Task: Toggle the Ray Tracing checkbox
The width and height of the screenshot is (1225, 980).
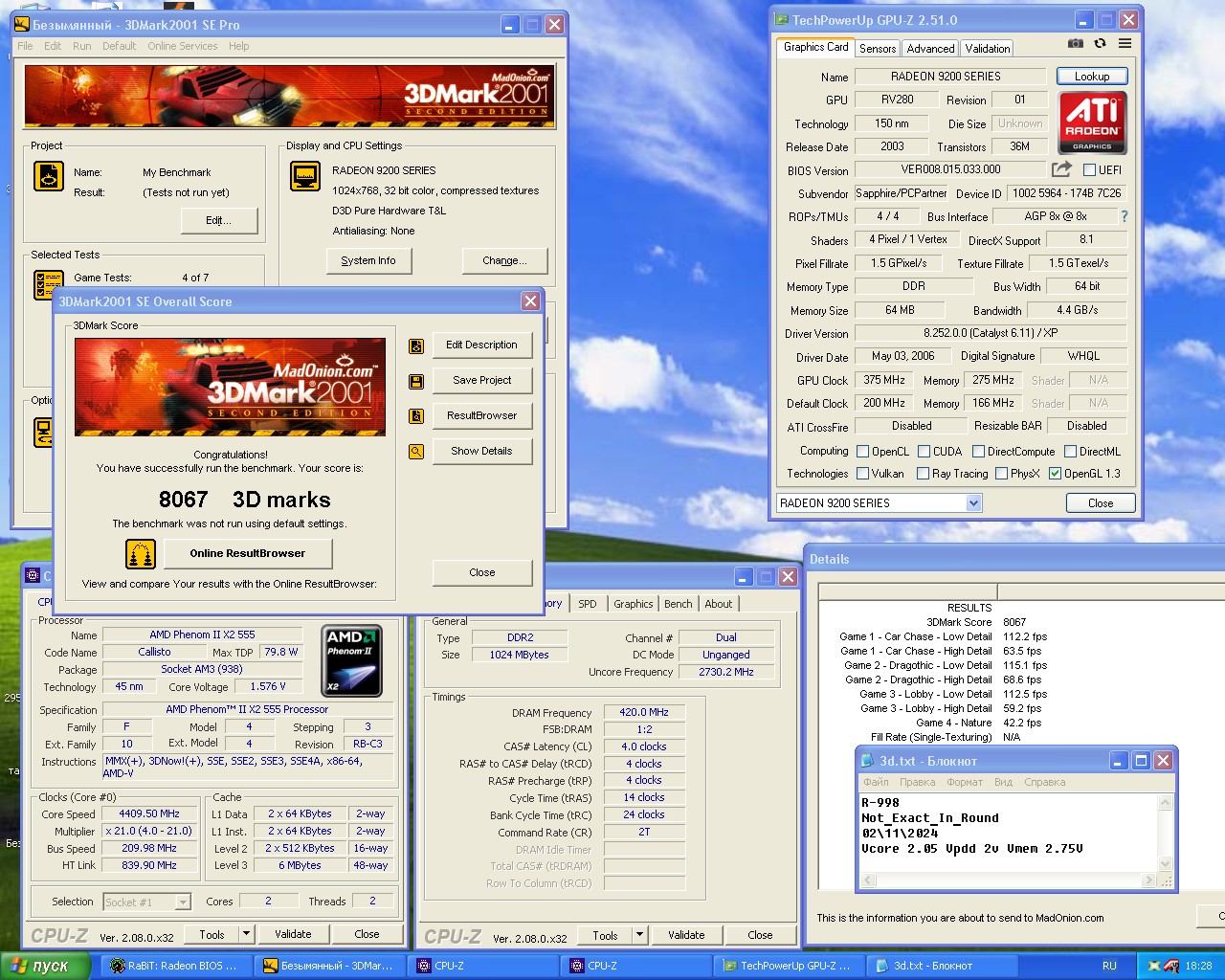Action: [923, 474]
